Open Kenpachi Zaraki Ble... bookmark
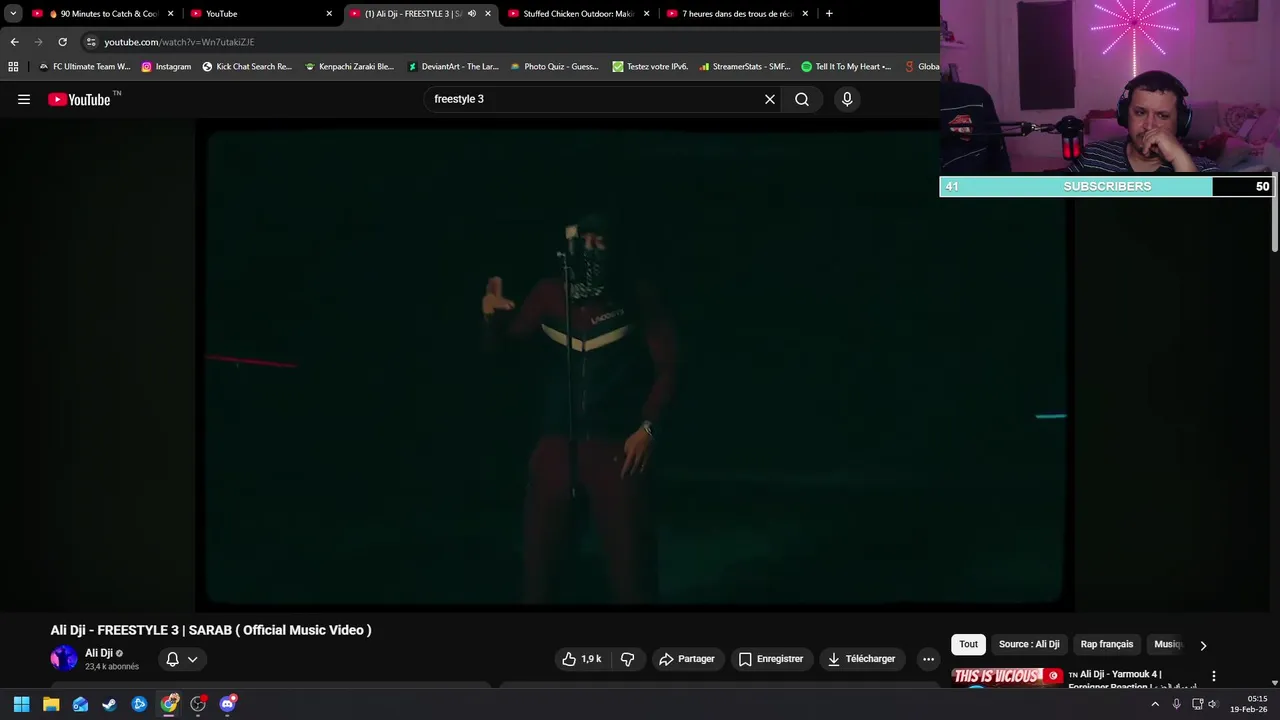The image size is (1280, 720). [349, 67]
